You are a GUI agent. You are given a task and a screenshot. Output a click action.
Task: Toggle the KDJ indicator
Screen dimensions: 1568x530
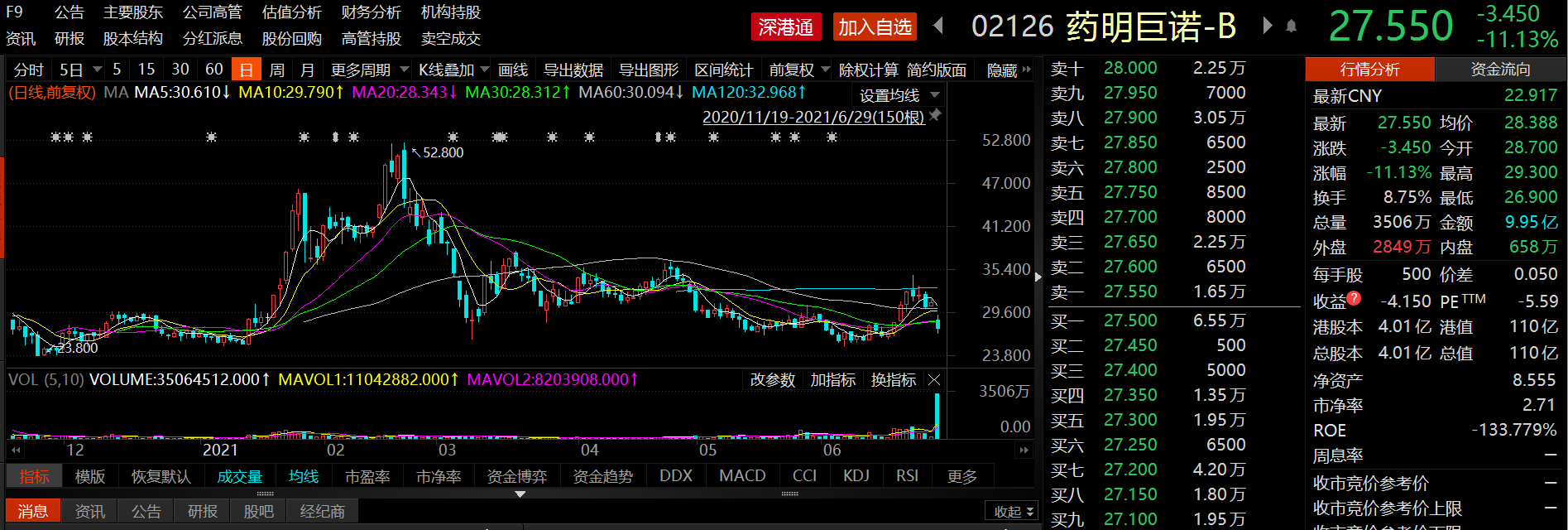click(x=856, y=476)
